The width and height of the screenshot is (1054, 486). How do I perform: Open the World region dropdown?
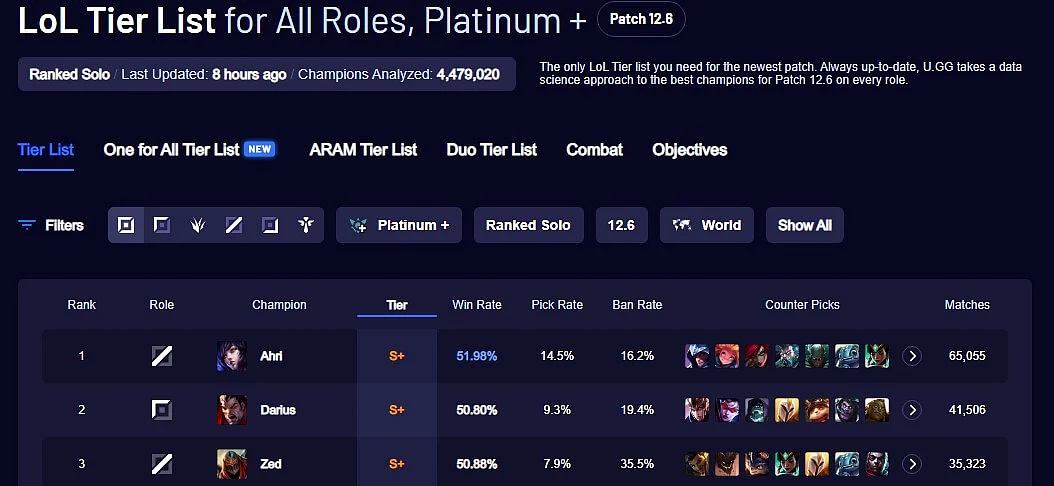[x=707, y=225]
